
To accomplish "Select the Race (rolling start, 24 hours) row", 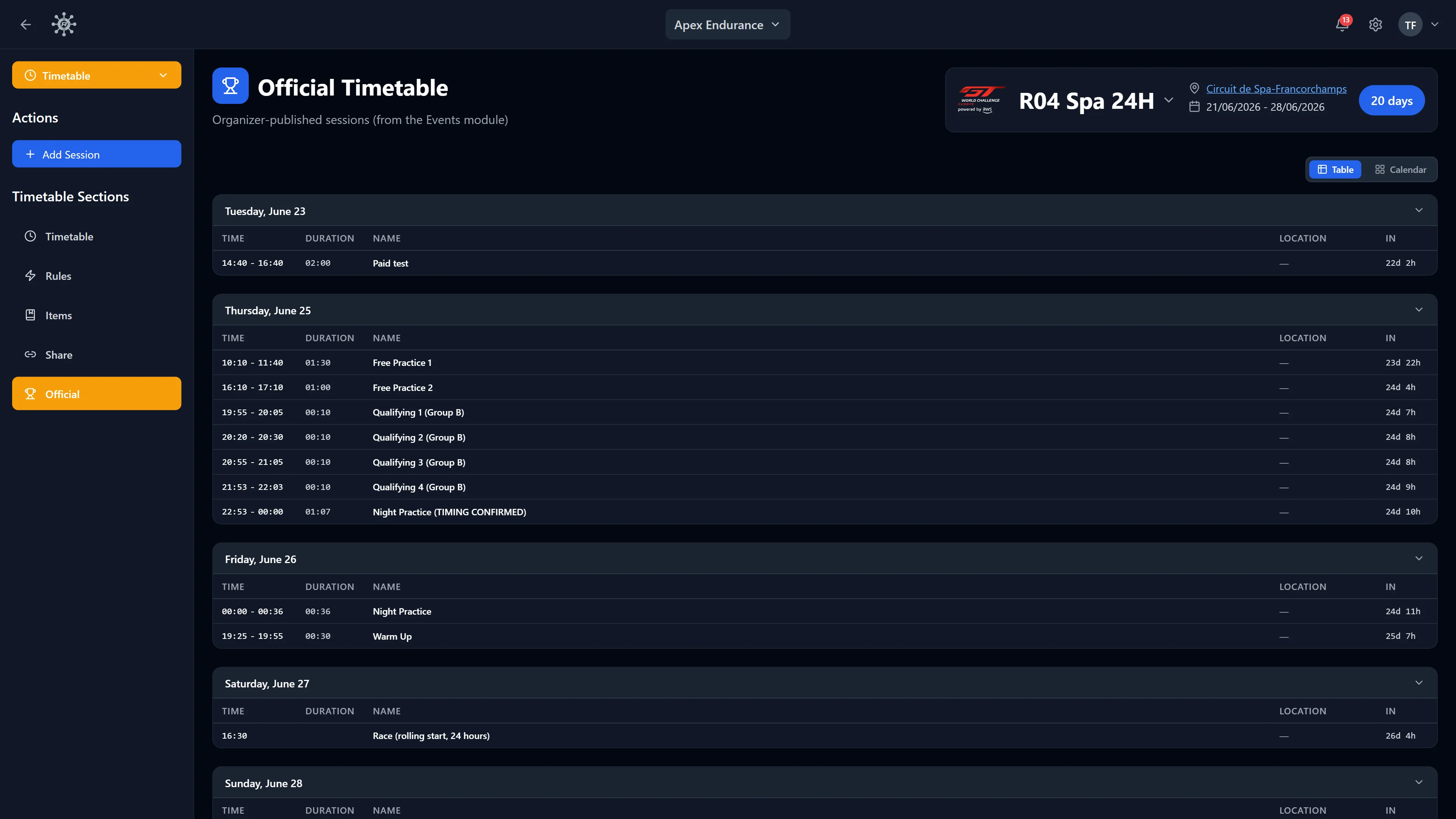I will tap(825, 735).
